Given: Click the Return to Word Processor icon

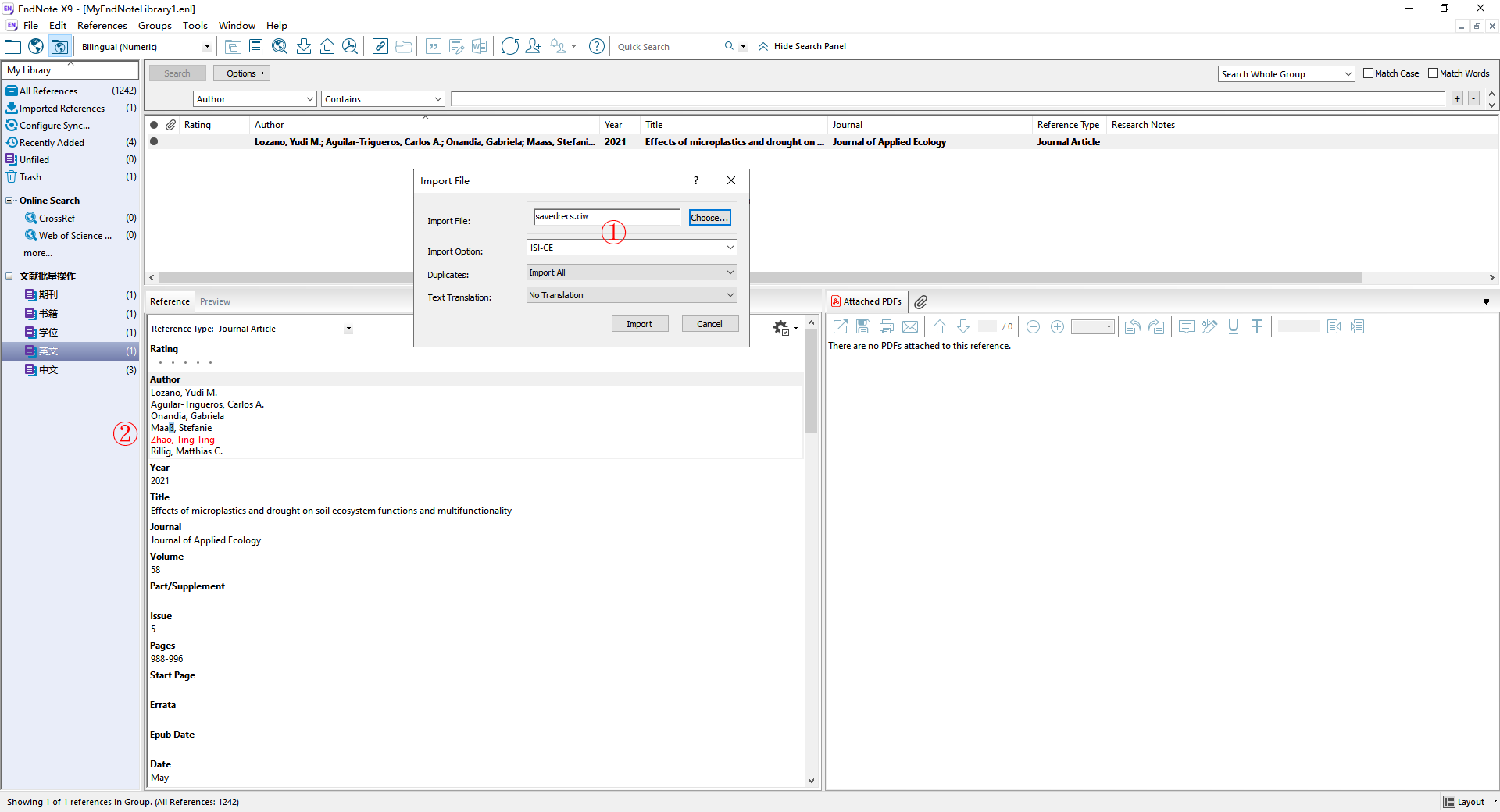Looking at the screenshot, I should point(479,46).
